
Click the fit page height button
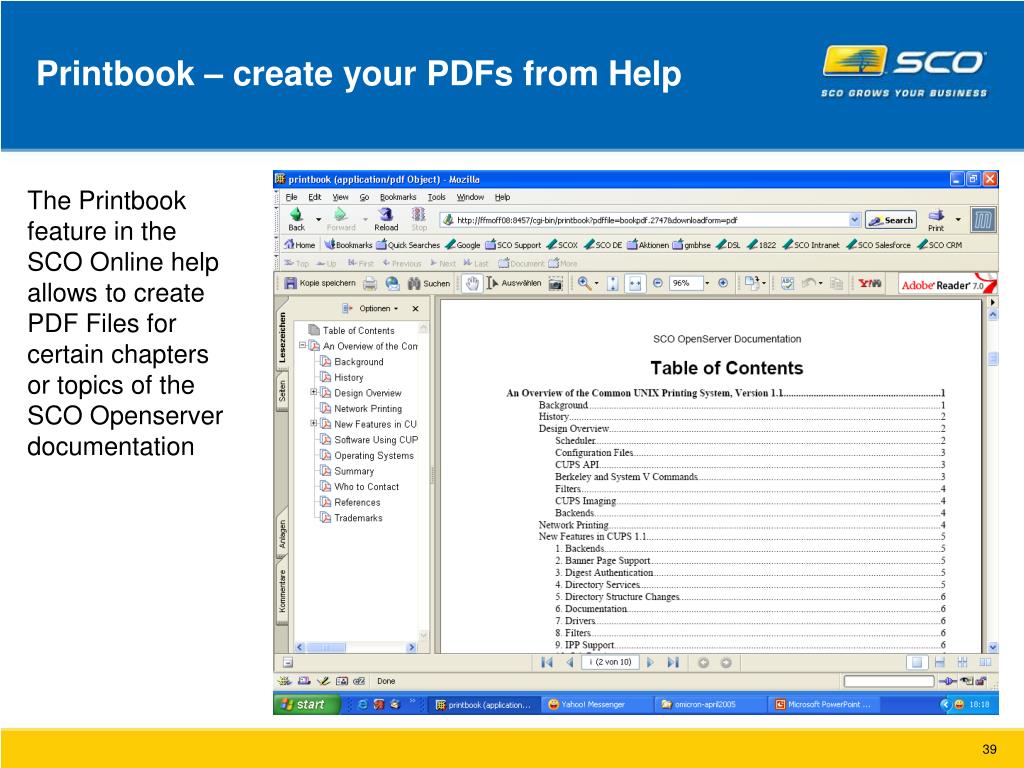tap(613, 283)
